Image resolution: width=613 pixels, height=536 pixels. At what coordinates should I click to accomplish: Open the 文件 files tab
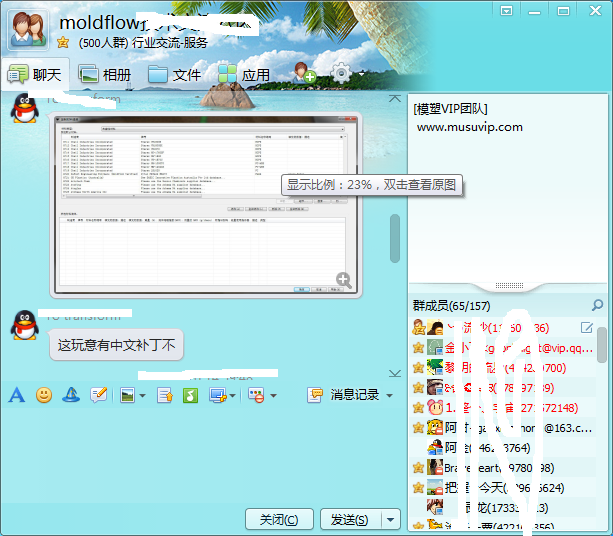(174, 74)
